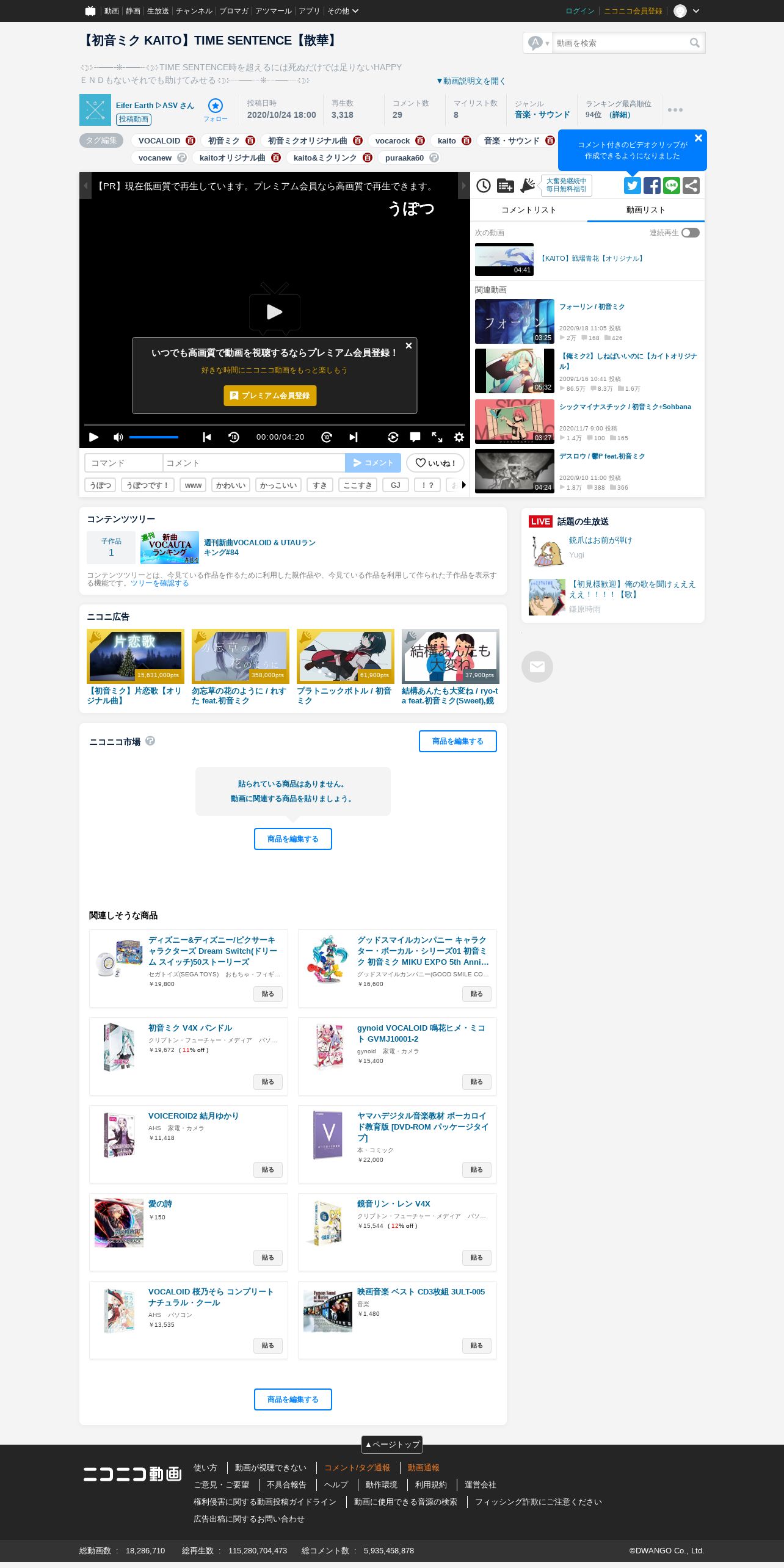
Task: Enter fullscreen mode in player
Action: click(437, 437)
